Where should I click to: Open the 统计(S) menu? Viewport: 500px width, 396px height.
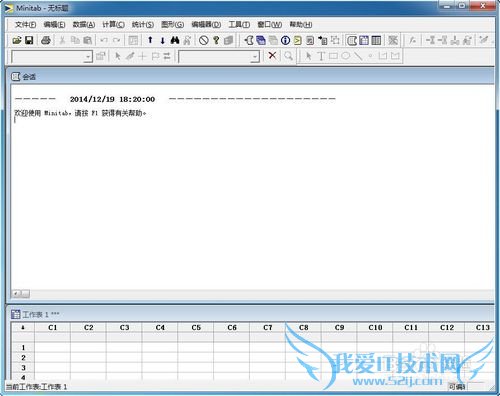tap(143, 24)
